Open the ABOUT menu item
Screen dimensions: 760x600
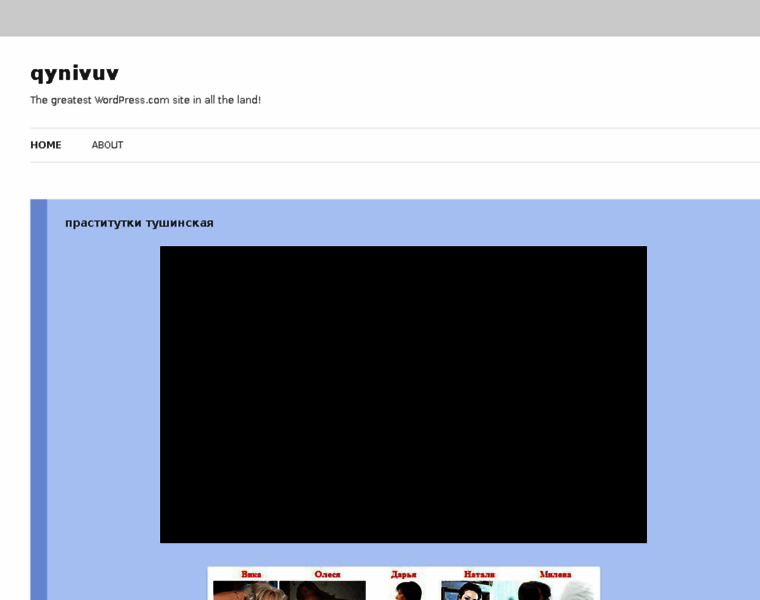coord(107,145)
